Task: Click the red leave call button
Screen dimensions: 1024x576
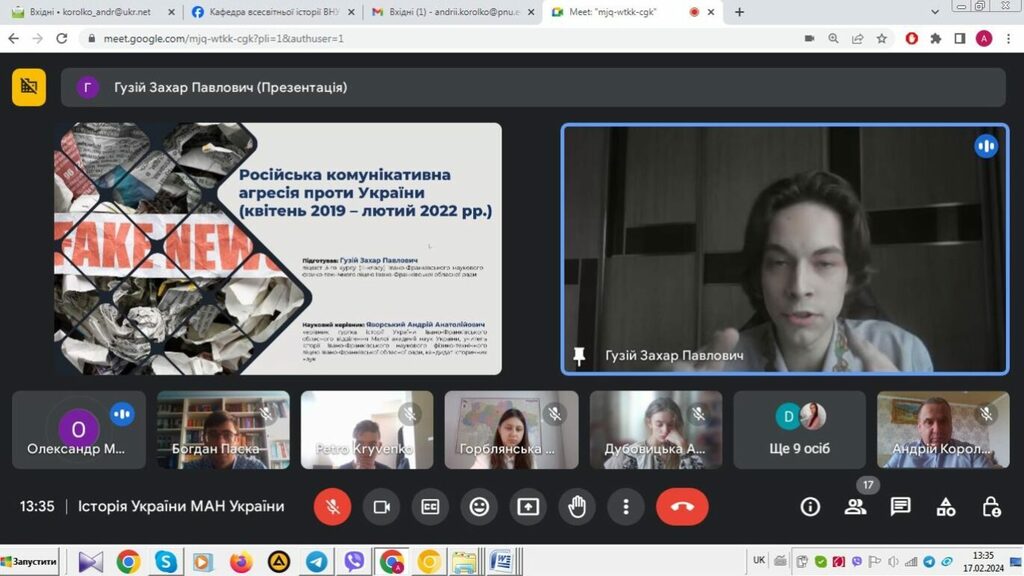Action: 682,507
